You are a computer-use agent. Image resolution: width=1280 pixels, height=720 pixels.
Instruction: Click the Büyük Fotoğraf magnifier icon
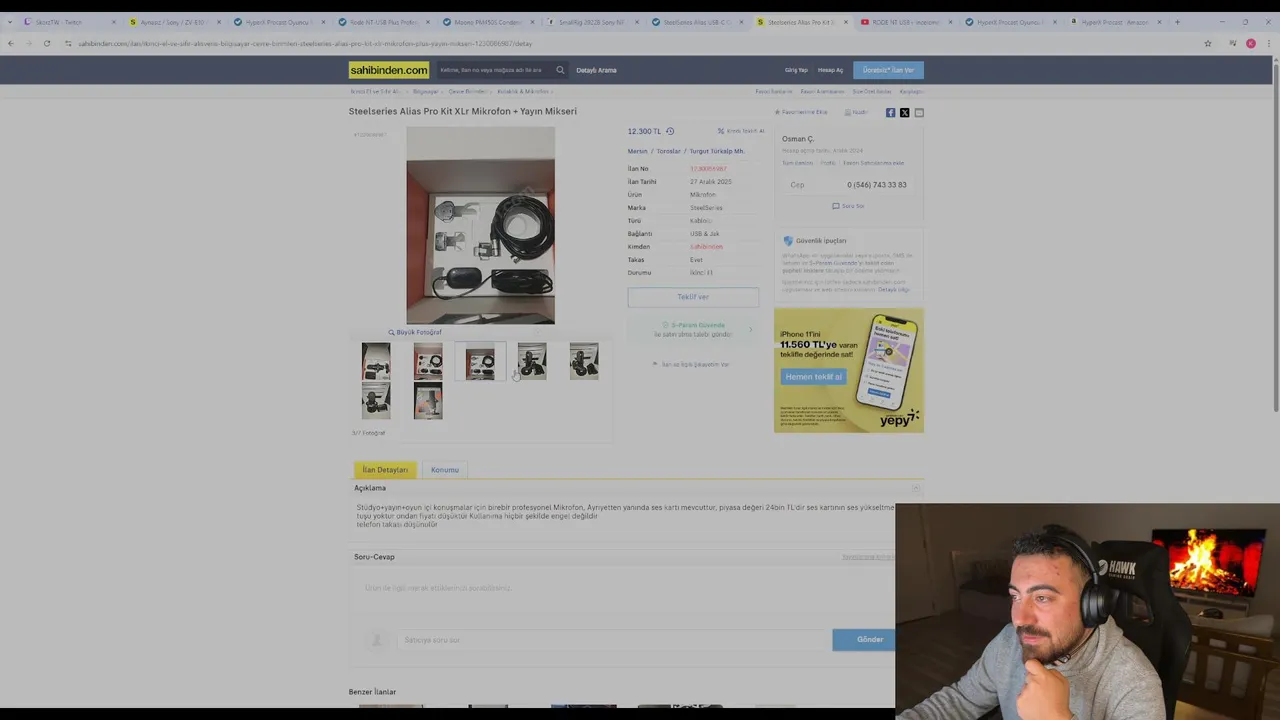(x=391, y=332)
